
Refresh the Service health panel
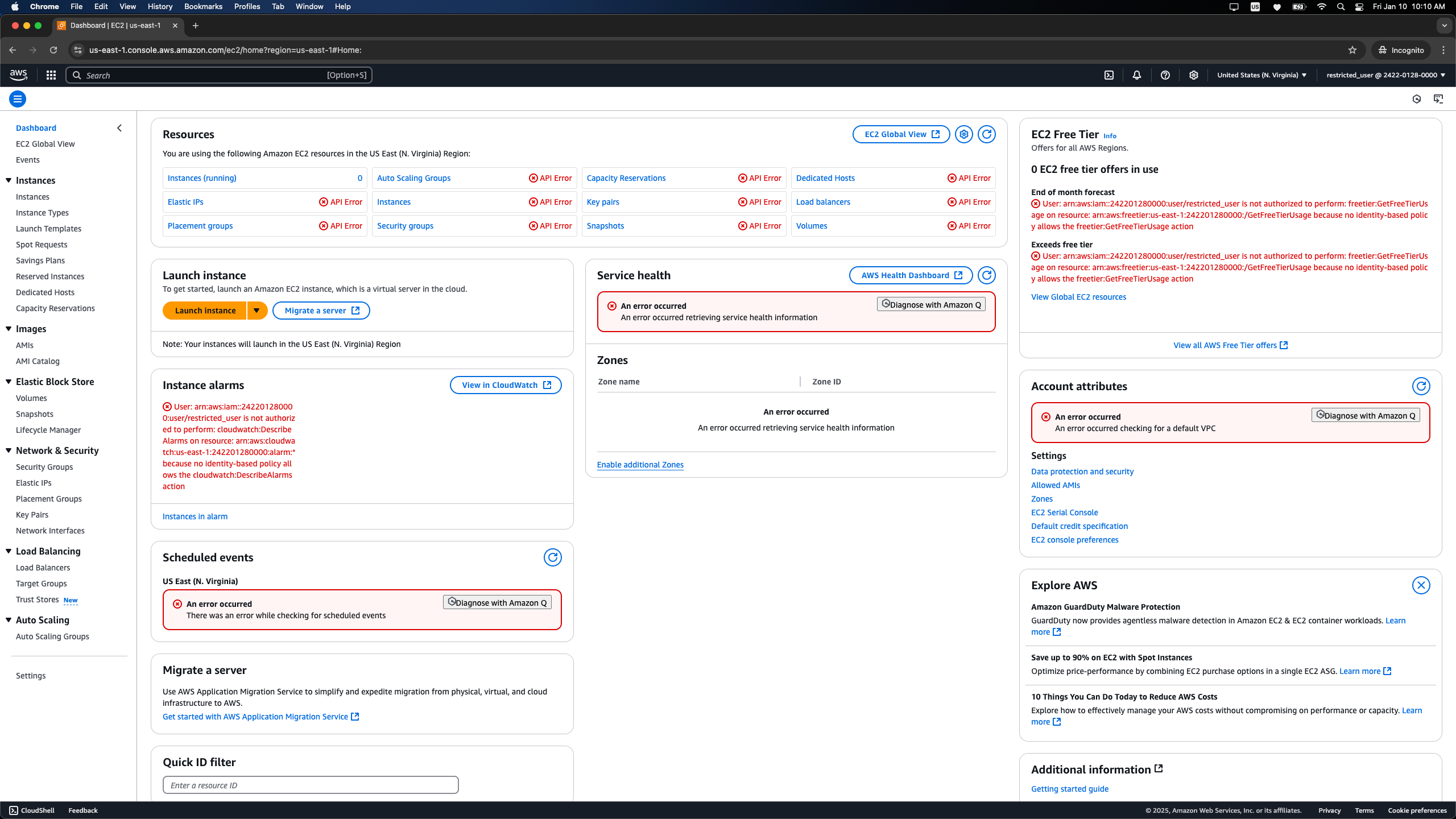click(987, 275)
